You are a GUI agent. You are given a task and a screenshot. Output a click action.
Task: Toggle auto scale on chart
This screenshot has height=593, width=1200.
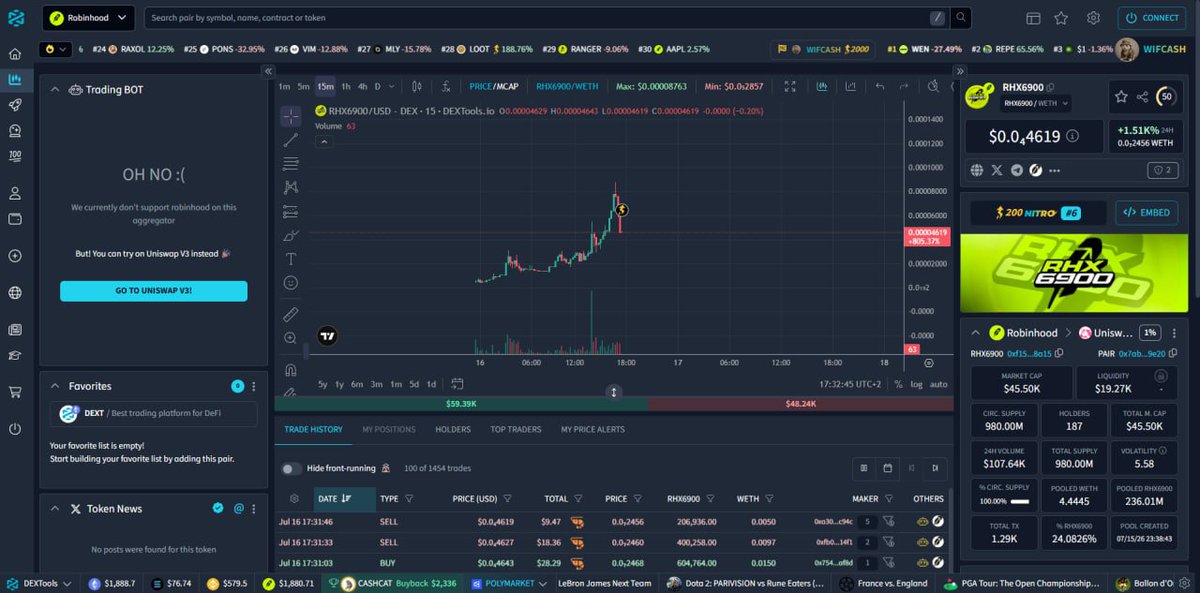(x=938, y=384)
